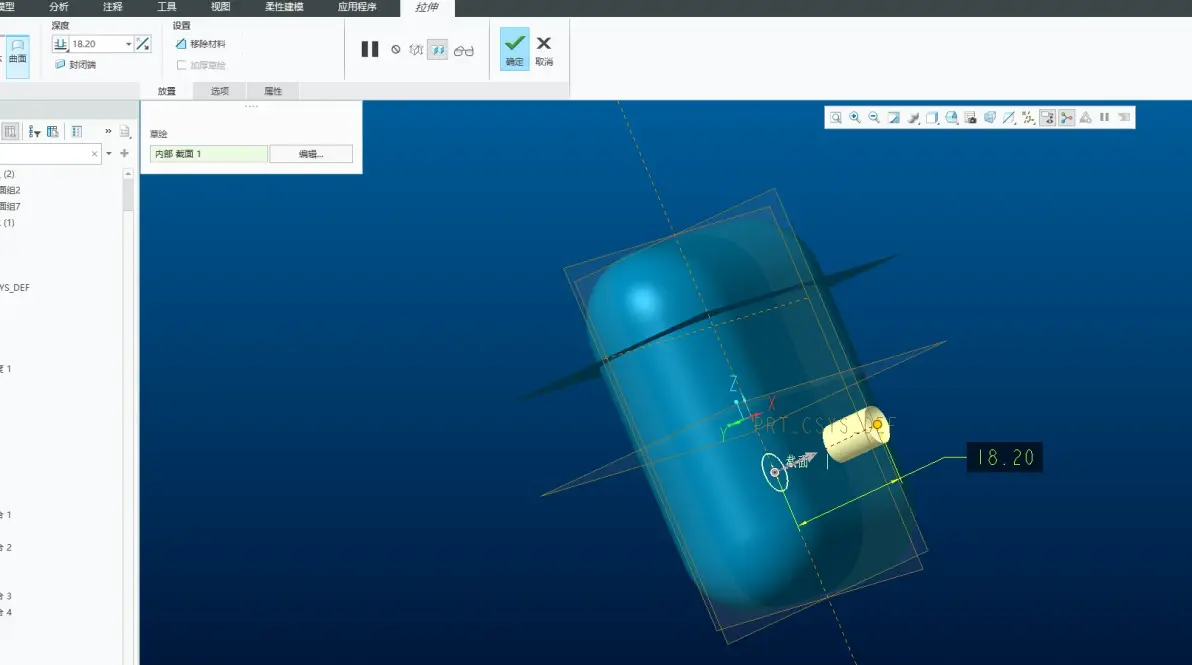Click the 内部 截面 1 sketch field
This screenshot has width=1192, height=665.
coord(208,154)
